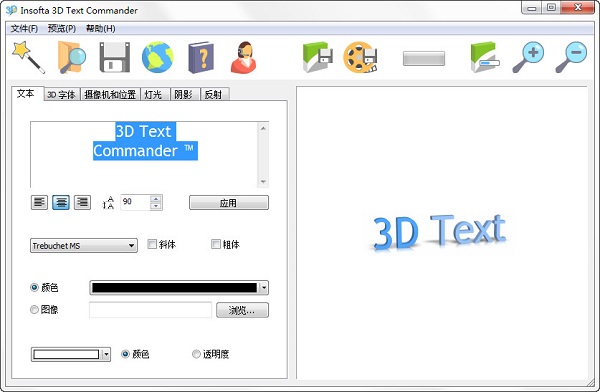The width and height of the screenshot is (600, 392).
Task: Align text left
Action: pyautogui.click(x=39, y=202)
